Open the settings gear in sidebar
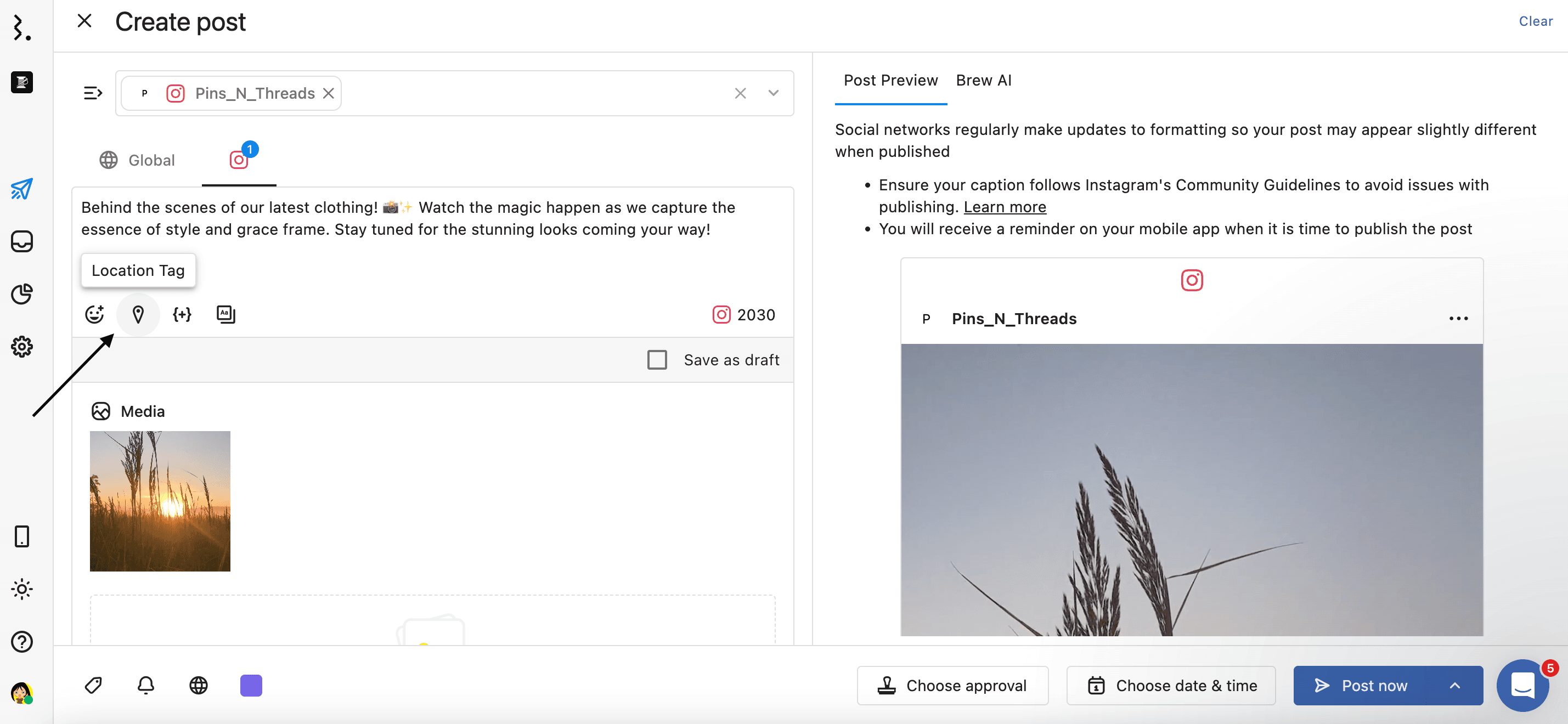The image size is (1568, 724). pyautogui.click(x=22, y=347)
